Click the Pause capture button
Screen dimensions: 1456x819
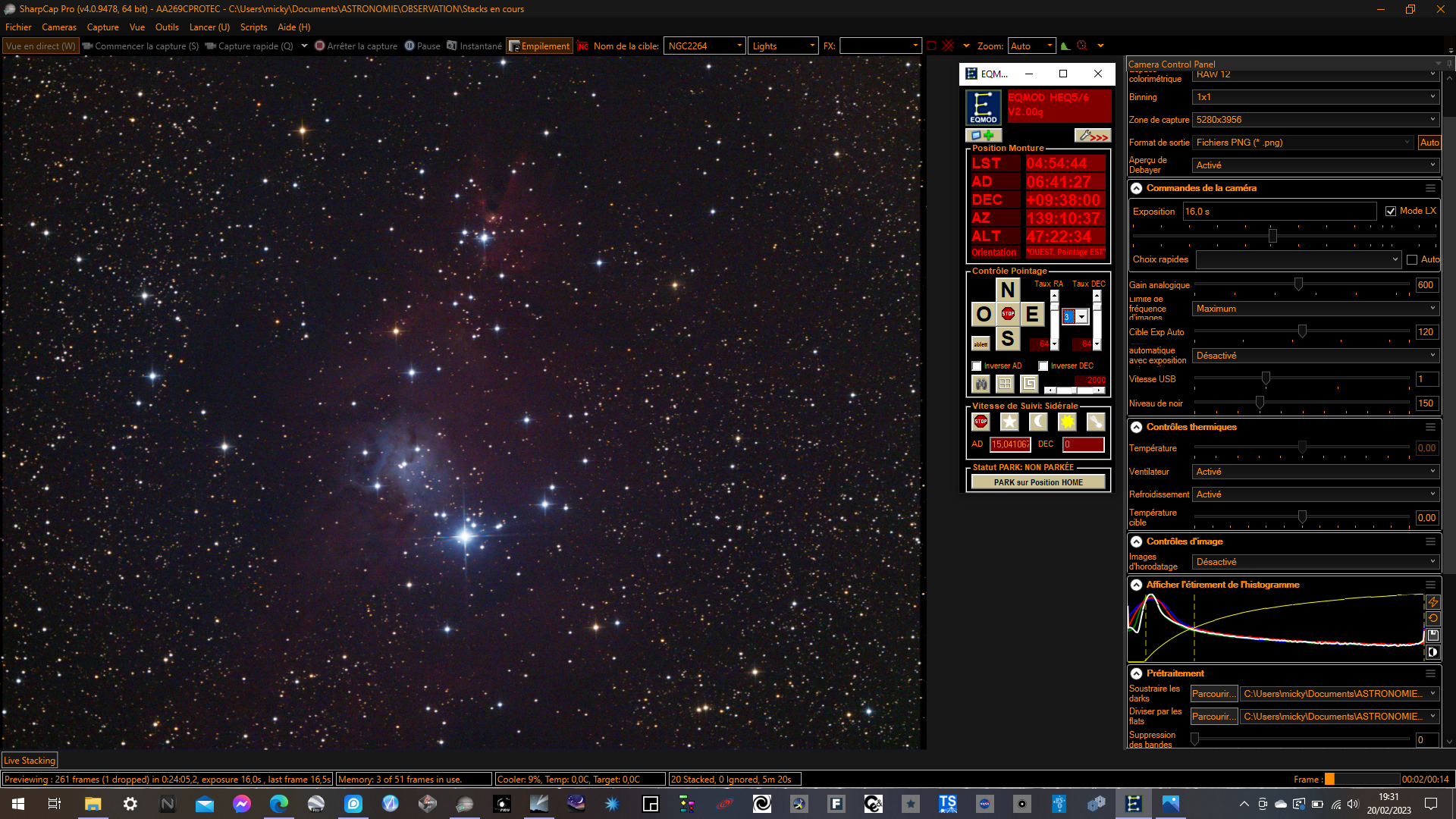point(422,46)
